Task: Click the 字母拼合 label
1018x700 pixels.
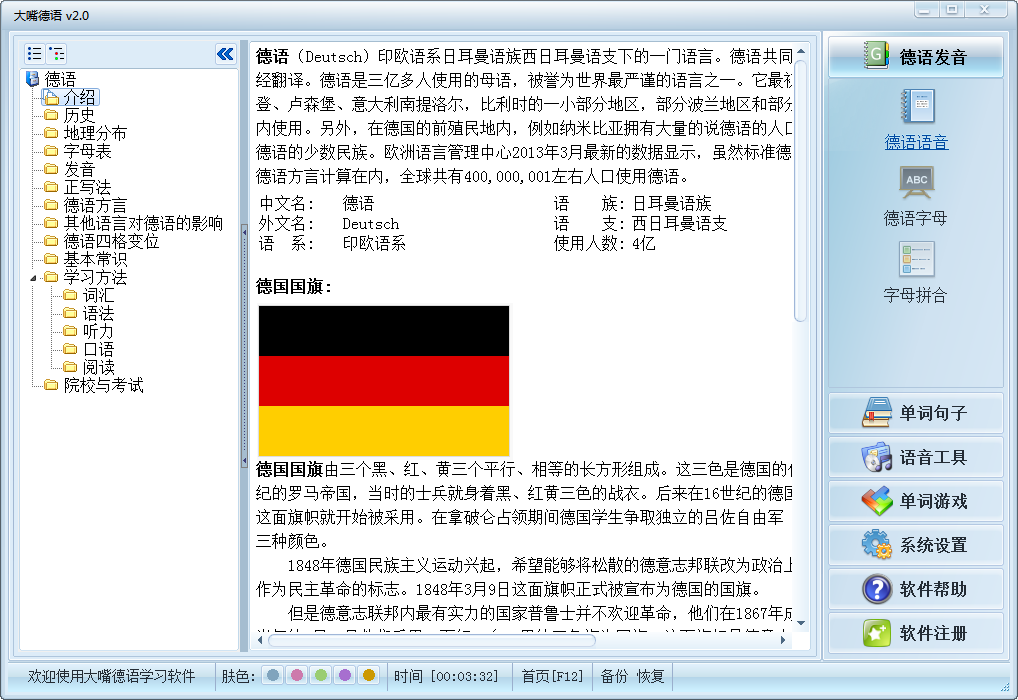Action: (915, 295)
